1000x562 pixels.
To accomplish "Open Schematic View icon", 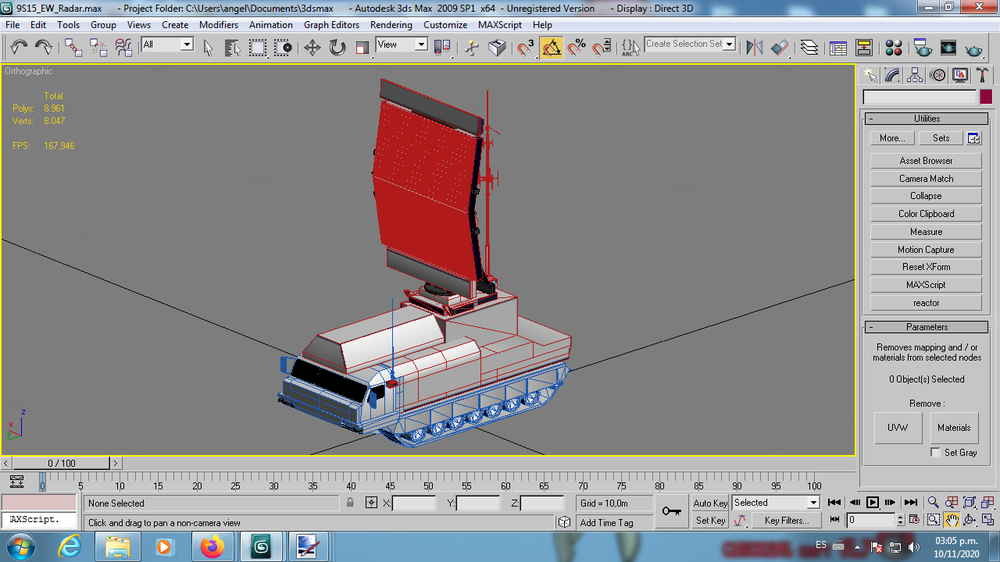I will click(864, 47).
